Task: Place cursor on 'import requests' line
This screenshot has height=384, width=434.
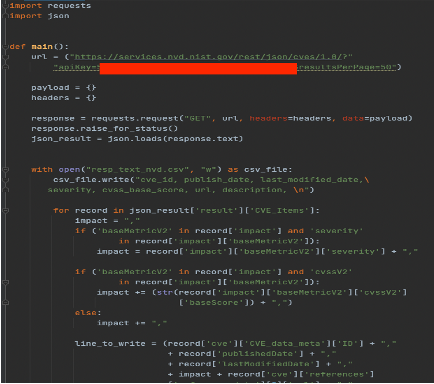Action: pyautogui.click(x=50, y=6)
